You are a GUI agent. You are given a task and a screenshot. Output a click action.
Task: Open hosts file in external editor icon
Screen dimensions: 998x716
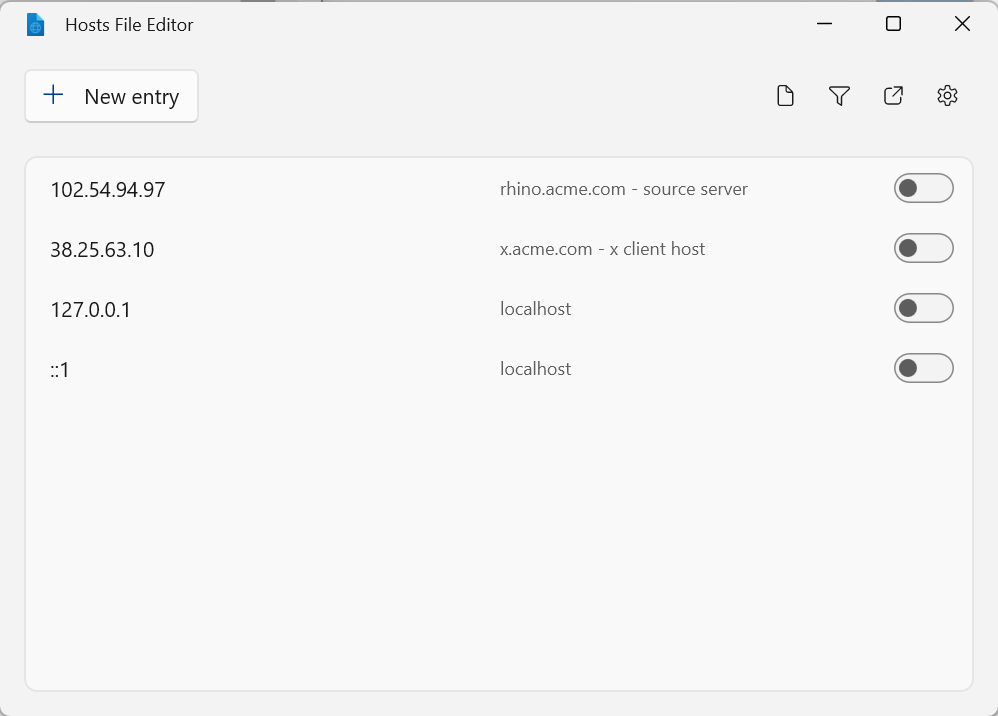893,95
